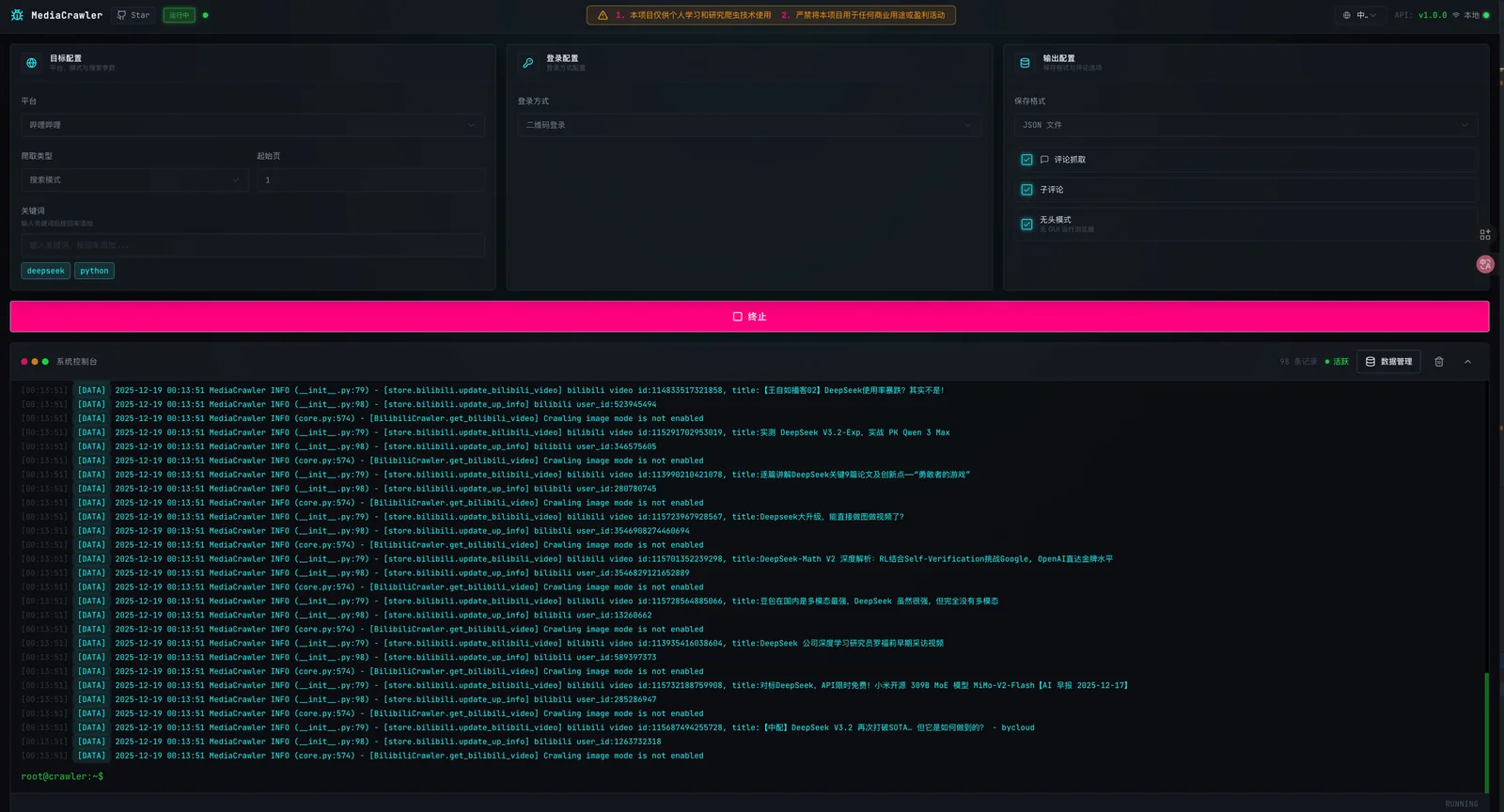Click log line with user_id:285286947
This screenshot has height=812, width=1504.
338,700
